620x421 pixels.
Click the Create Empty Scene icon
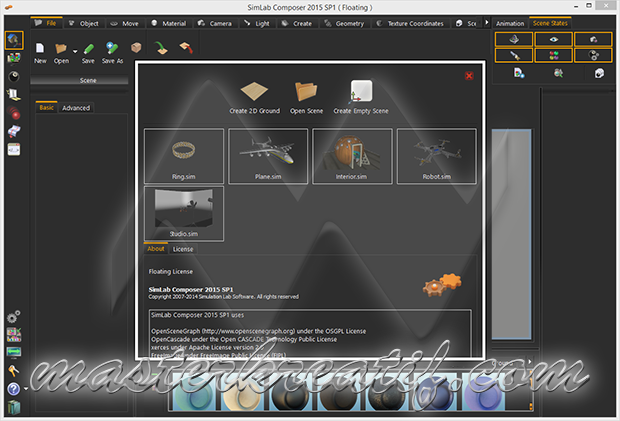[x=361, y=90]
